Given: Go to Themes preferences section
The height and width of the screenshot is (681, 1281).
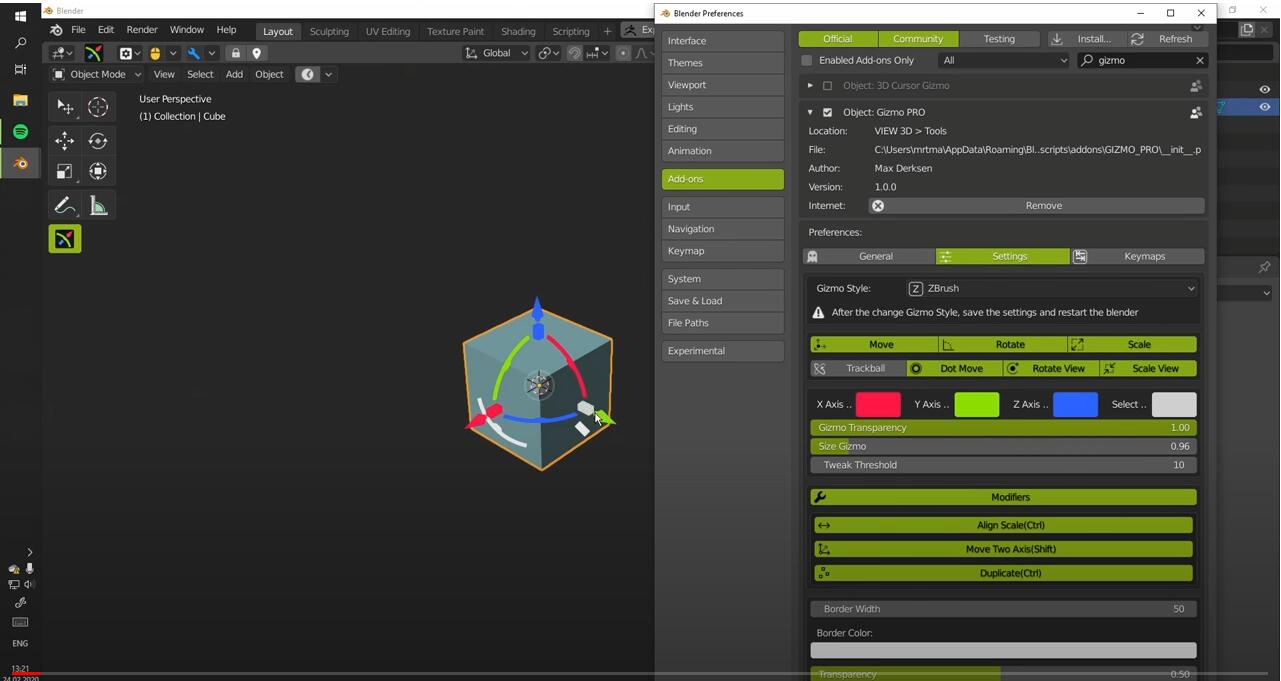Looking at the screenshot, I should (723, 63).
